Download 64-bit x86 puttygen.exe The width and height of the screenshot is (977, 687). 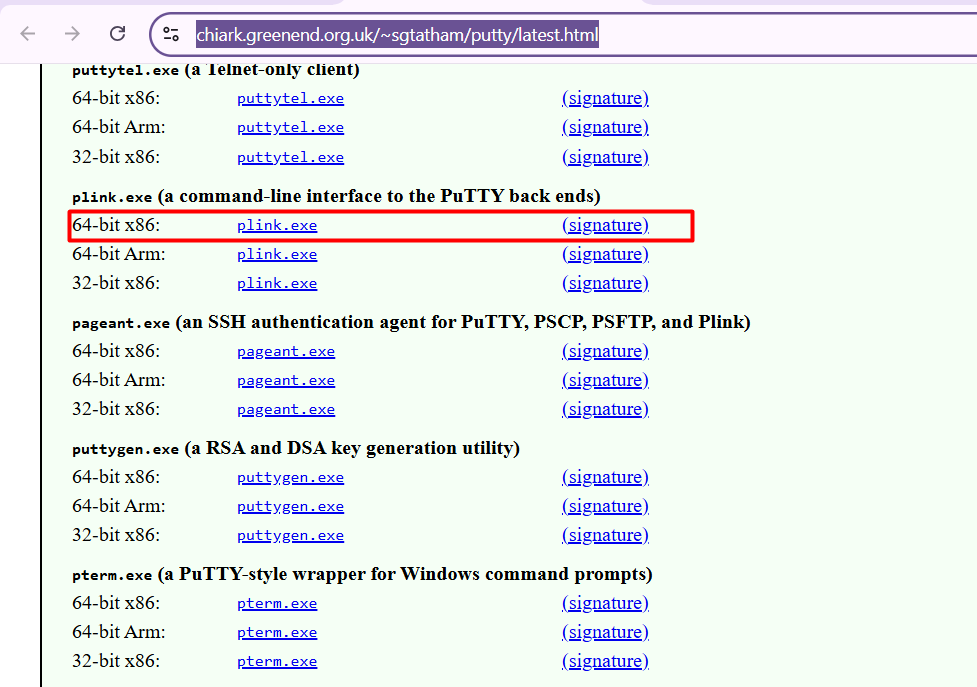[x=290, y=478]
